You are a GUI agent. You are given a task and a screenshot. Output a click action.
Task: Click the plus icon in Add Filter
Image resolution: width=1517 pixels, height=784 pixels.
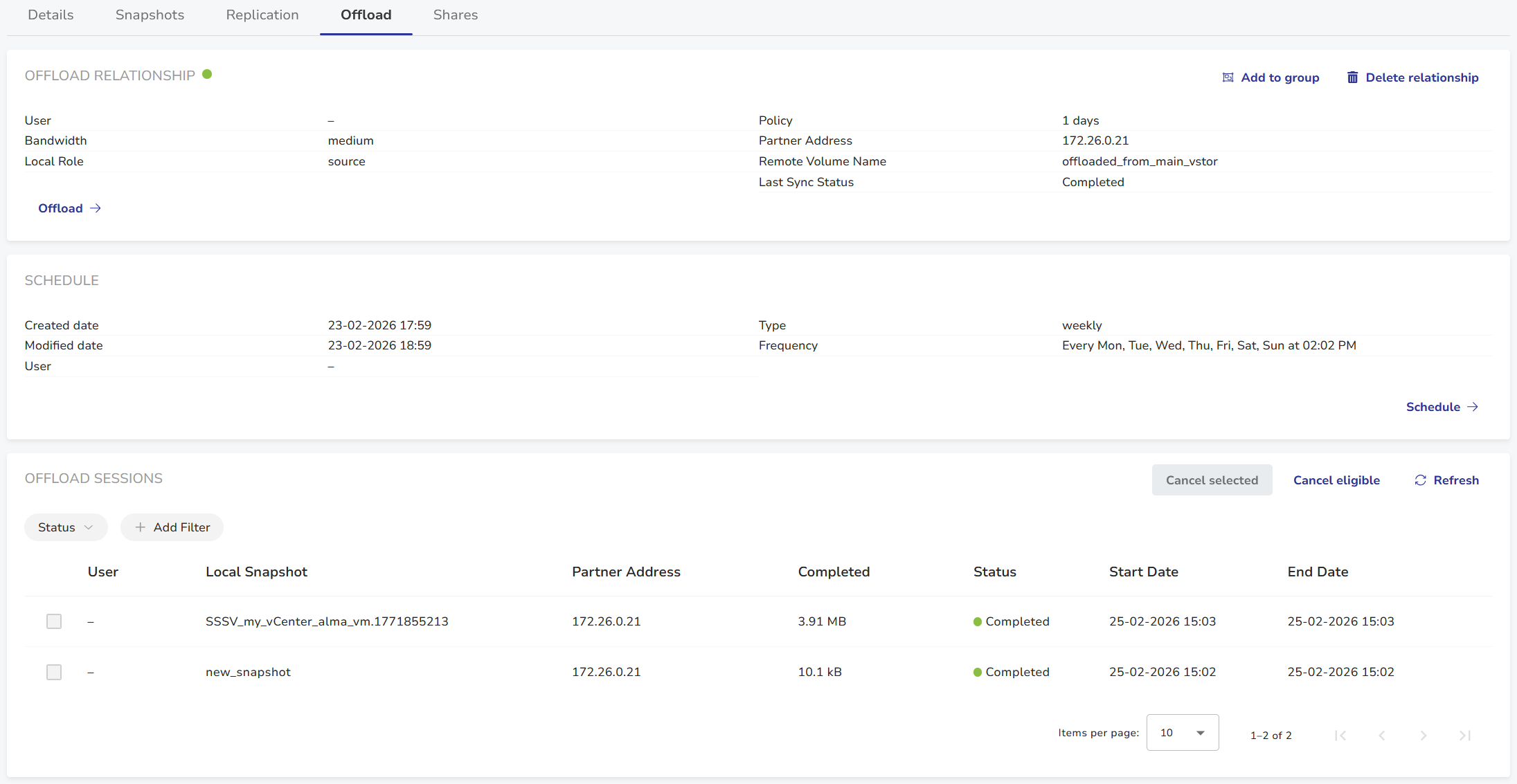click(141, 527)
